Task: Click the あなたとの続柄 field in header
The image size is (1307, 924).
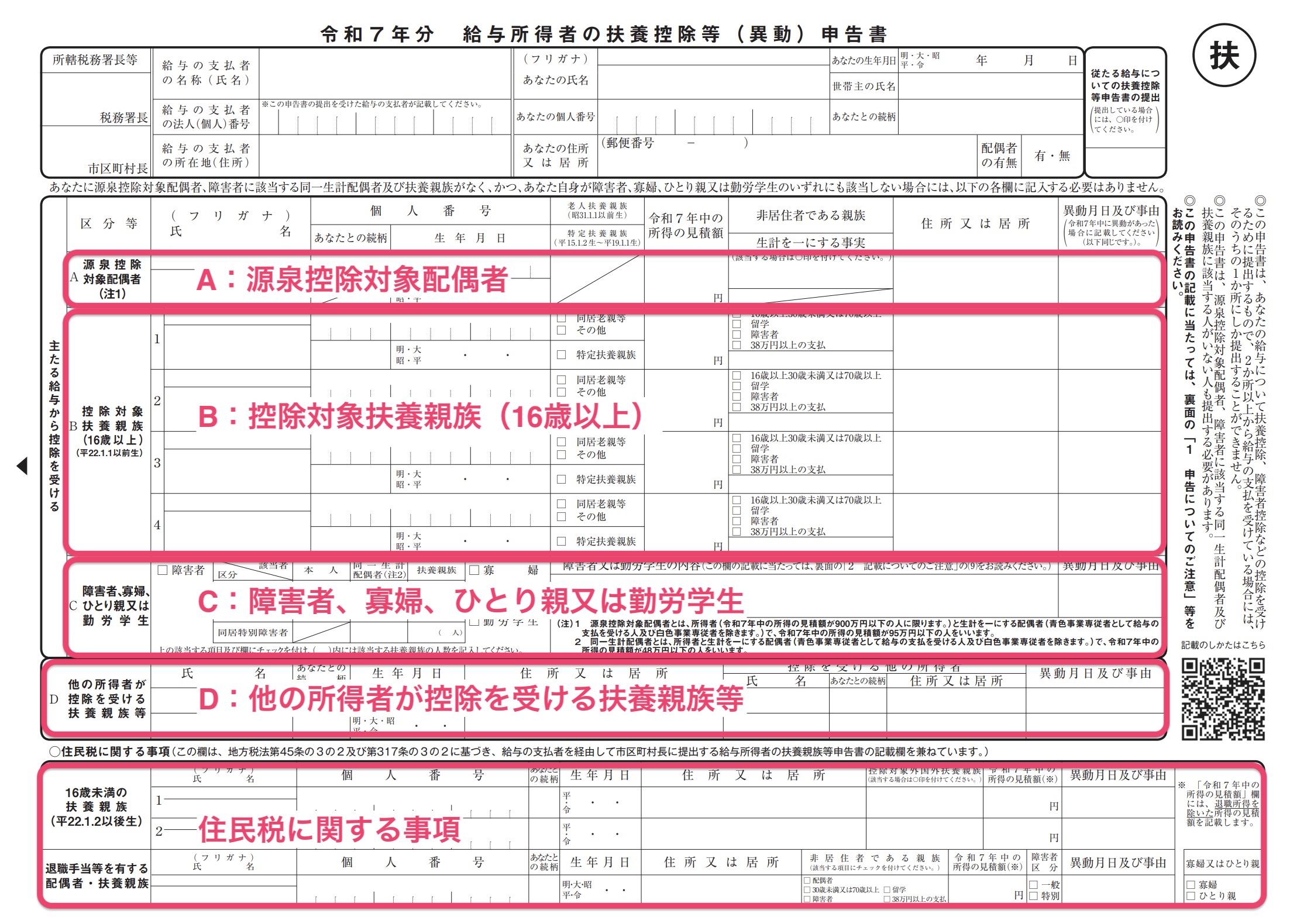Action: [x=990, y=117]
